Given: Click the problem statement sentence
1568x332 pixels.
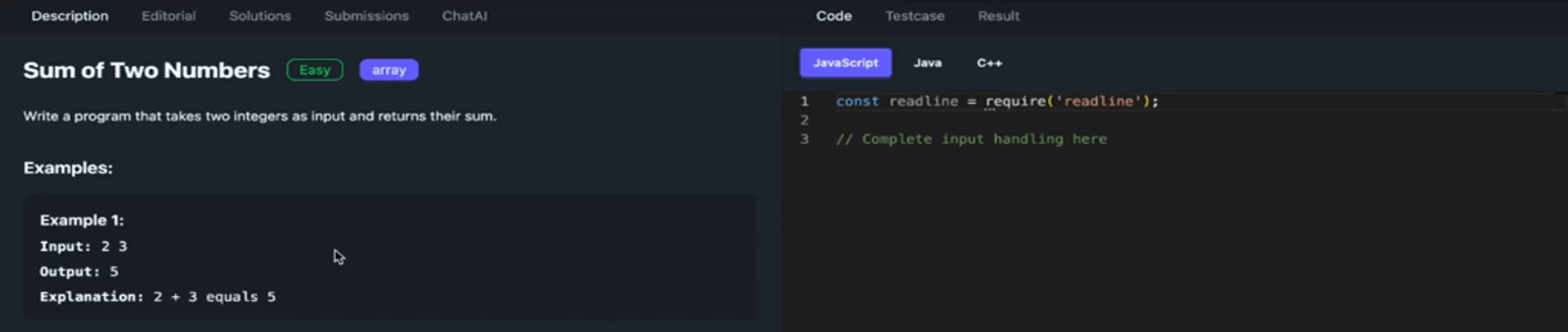Looking at the screenshot, I should pos(260,116).
